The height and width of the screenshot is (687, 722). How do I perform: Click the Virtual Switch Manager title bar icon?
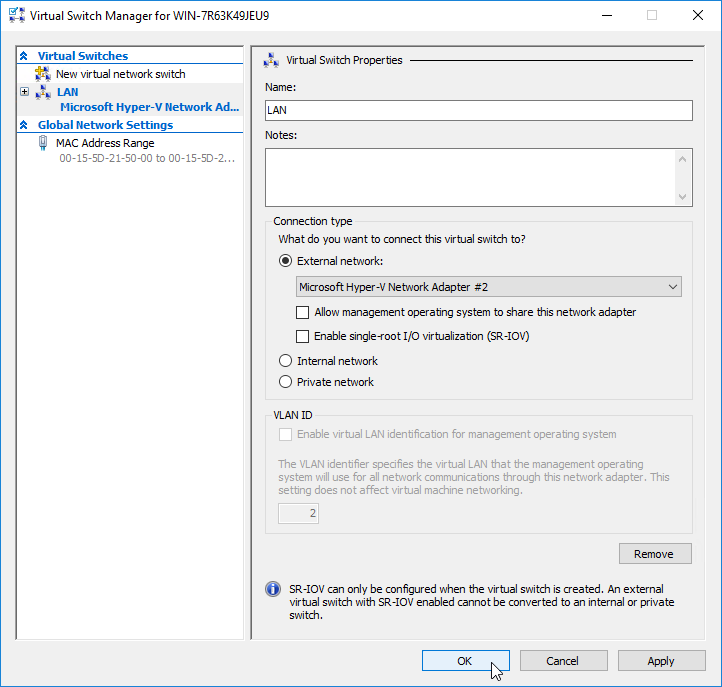click(x=16, y=16)
